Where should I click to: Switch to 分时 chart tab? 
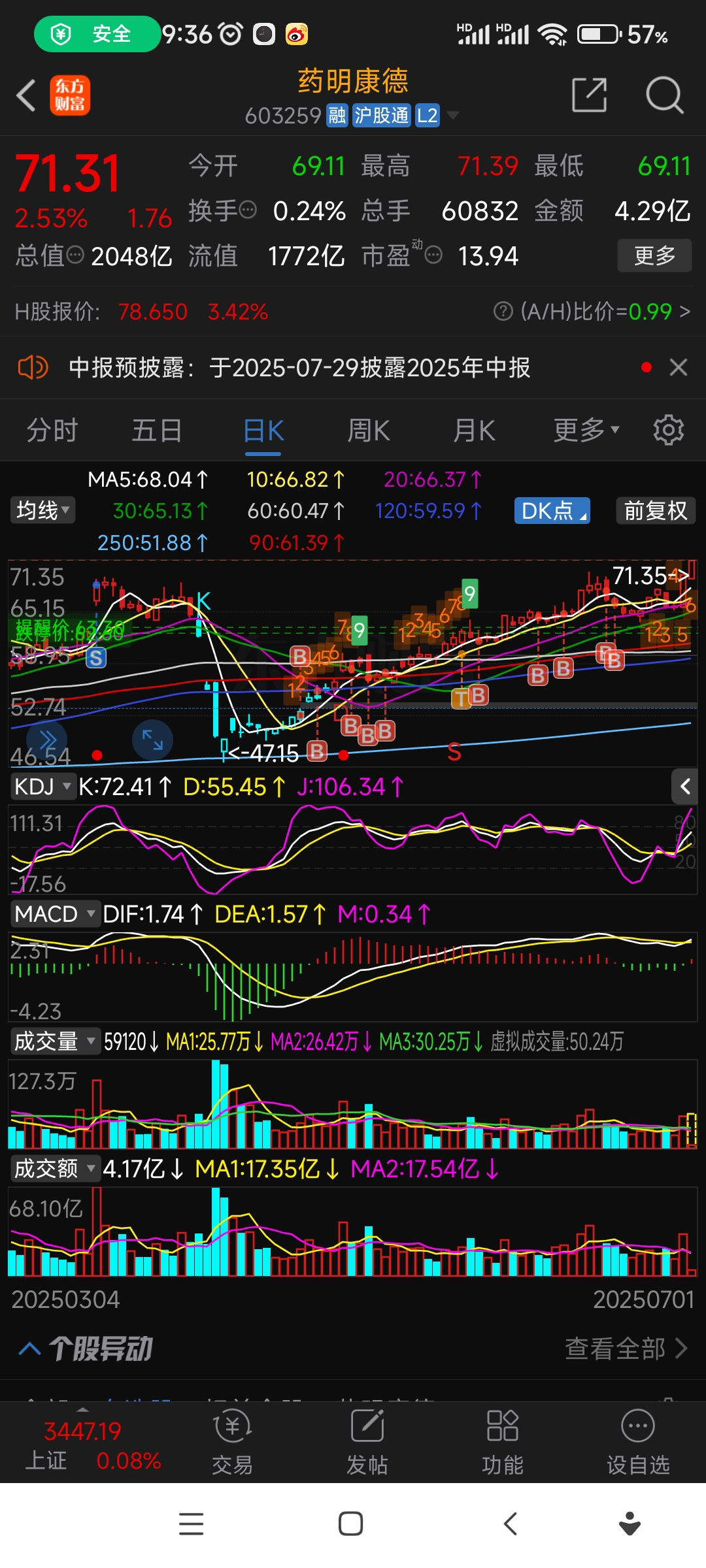tap(52, 431)
